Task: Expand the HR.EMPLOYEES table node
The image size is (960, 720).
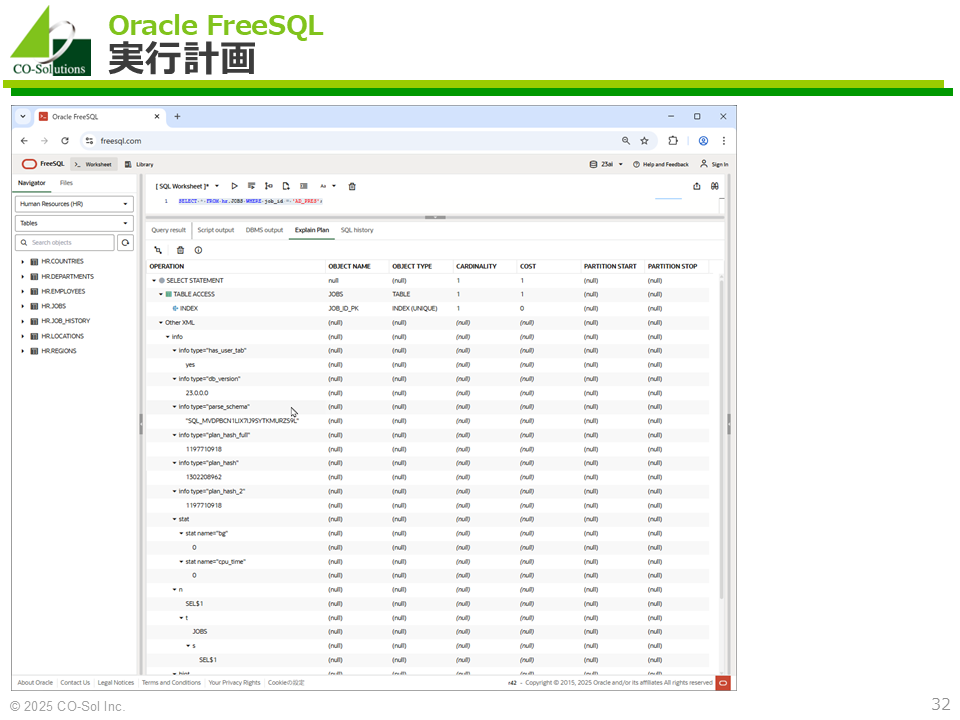Action: 23,292
